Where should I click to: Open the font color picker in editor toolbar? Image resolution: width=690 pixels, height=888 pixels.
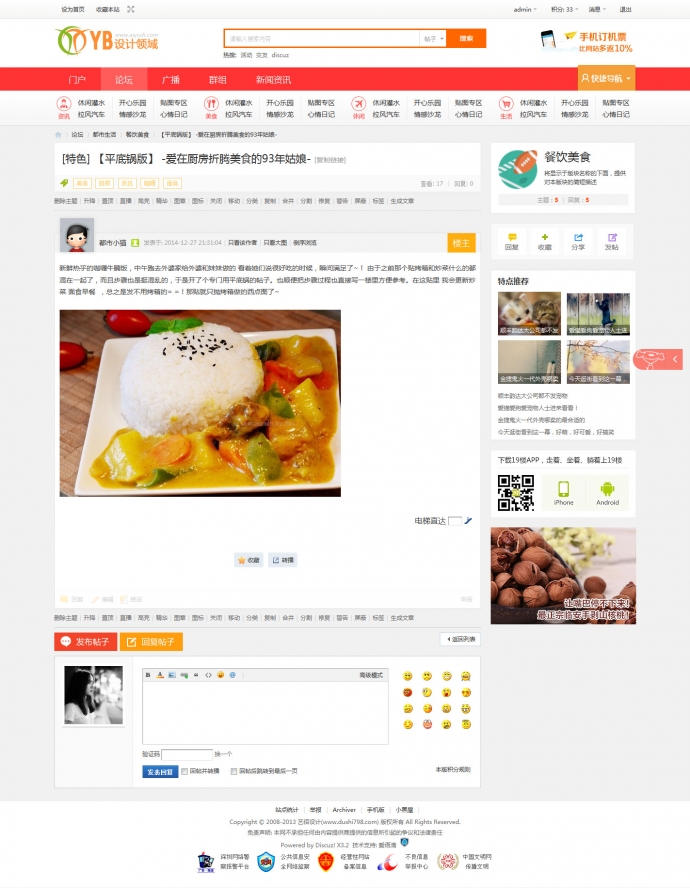[160, 674]
